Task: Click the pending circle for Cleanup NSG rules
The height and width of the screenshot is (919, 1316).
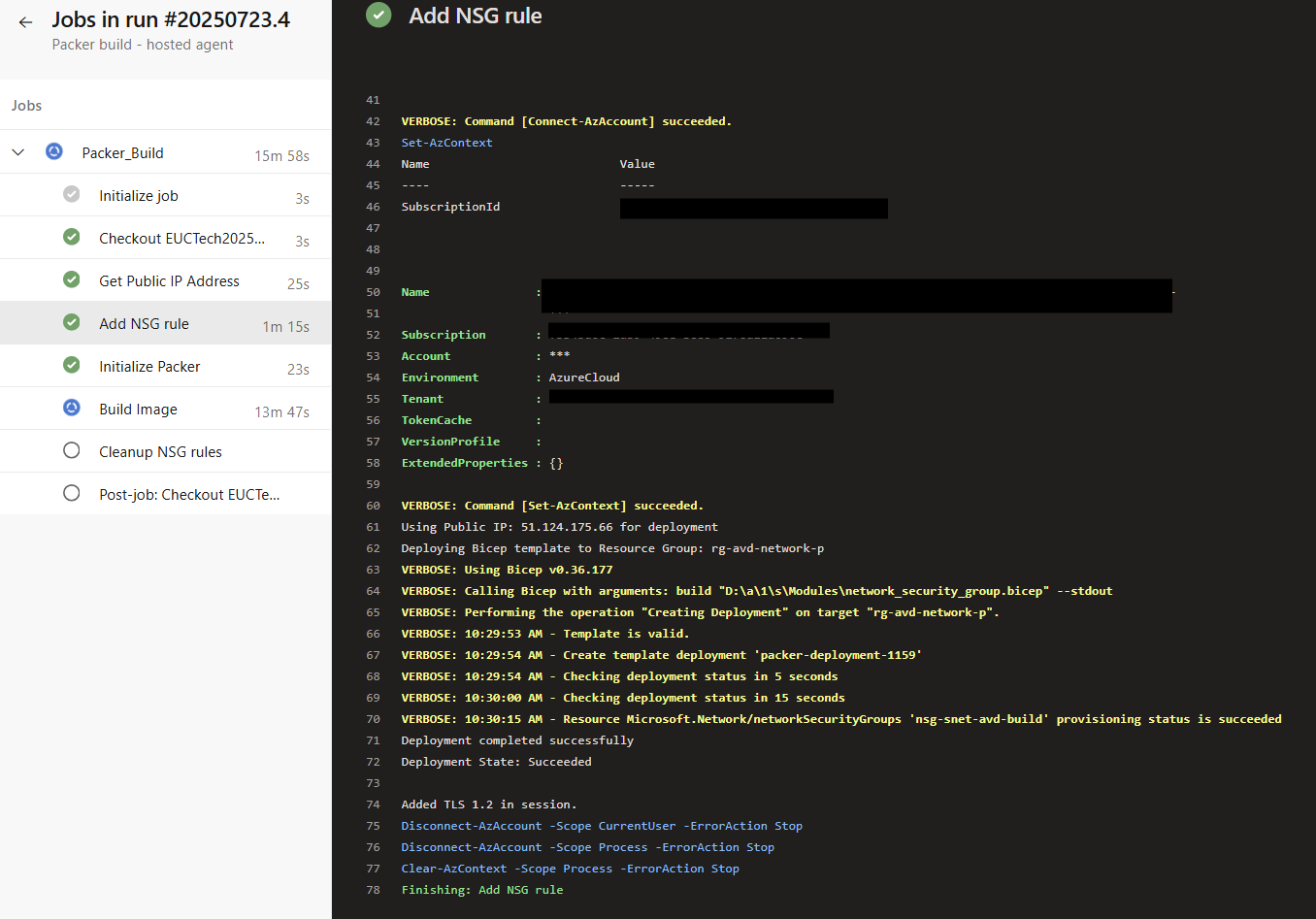Action: point(72,450)
